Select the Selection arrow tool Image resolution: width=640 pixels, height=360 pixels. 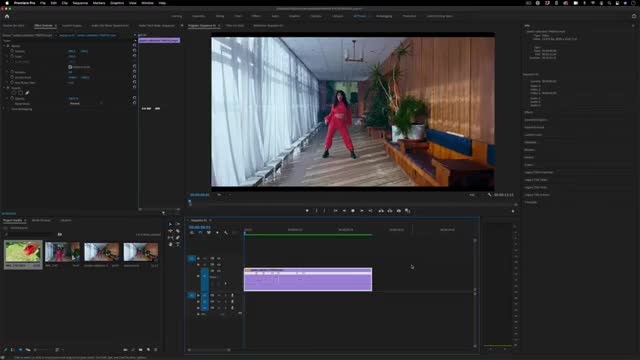pyautogui.click(x=171, y=224)
